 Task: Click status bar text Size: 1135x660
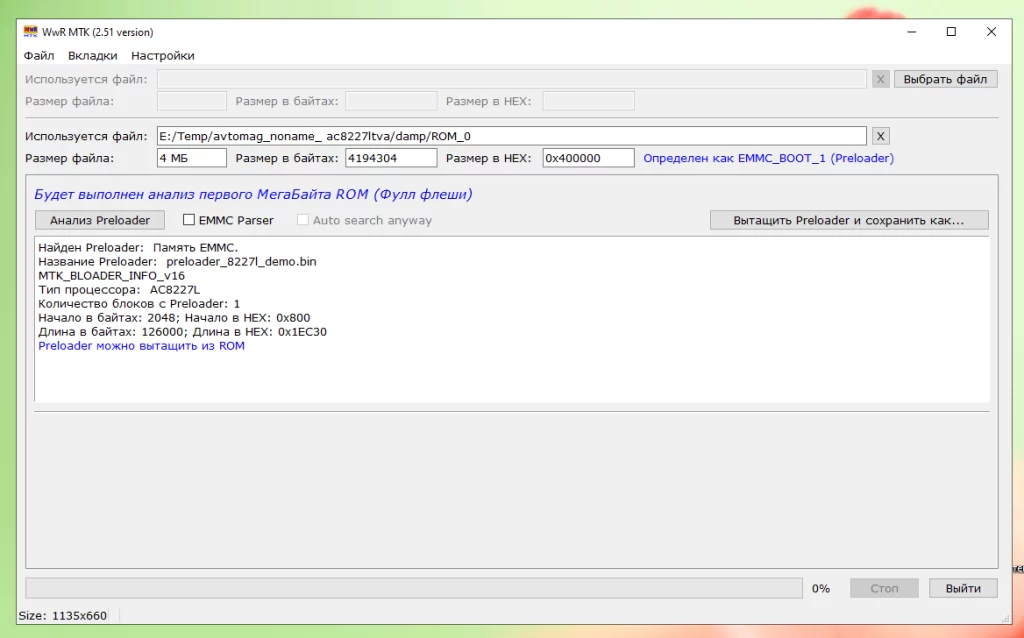[63, 615]
